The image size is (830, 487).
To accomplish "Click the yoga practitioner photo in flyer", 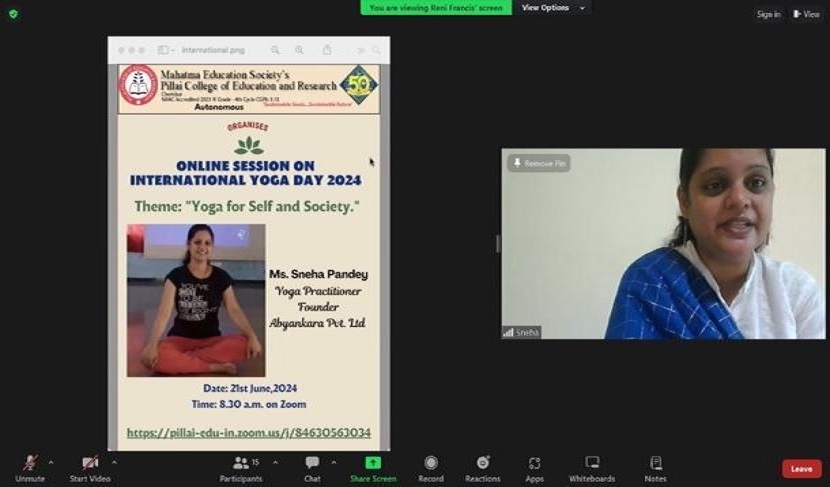I will click(196, 300).
